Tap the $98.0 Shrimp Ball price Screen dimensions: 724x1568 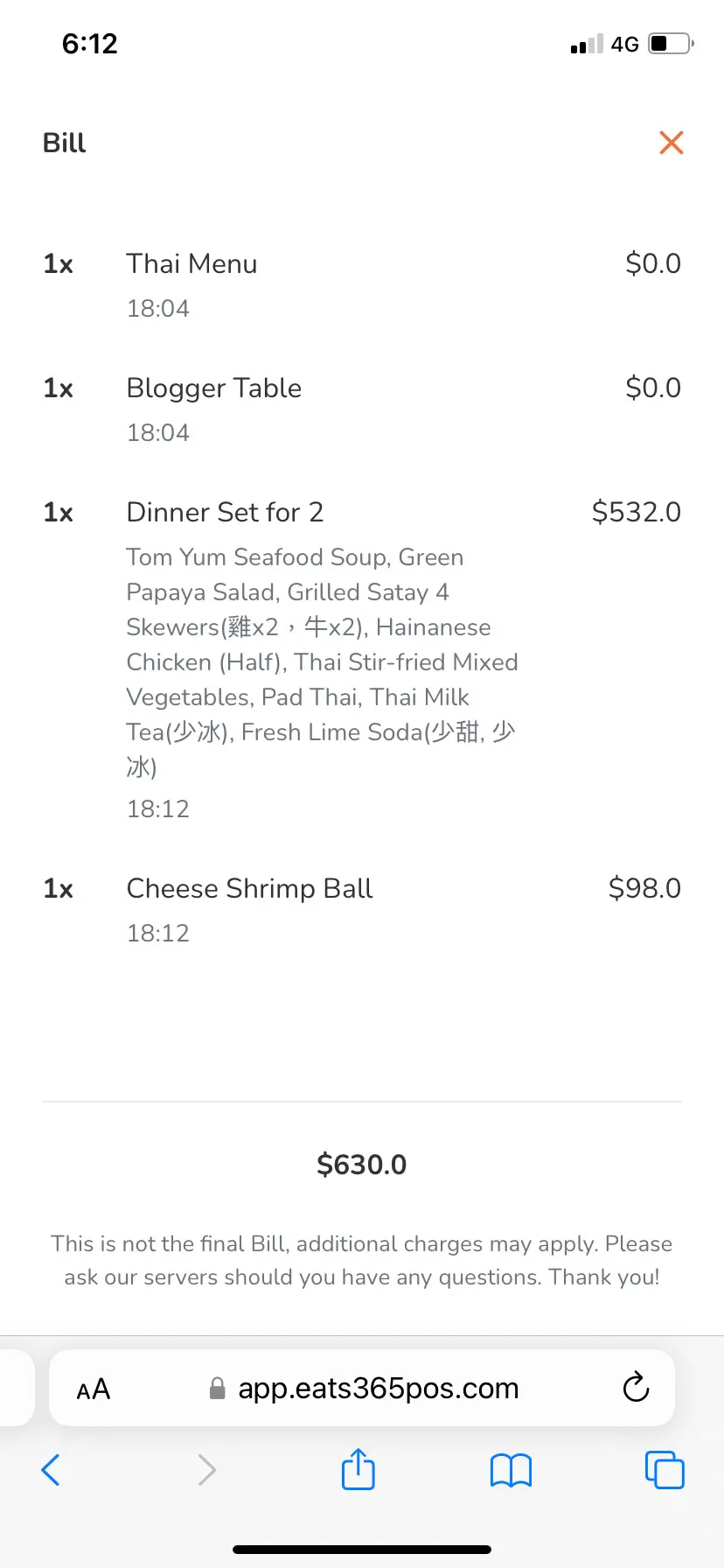(644, 888)
